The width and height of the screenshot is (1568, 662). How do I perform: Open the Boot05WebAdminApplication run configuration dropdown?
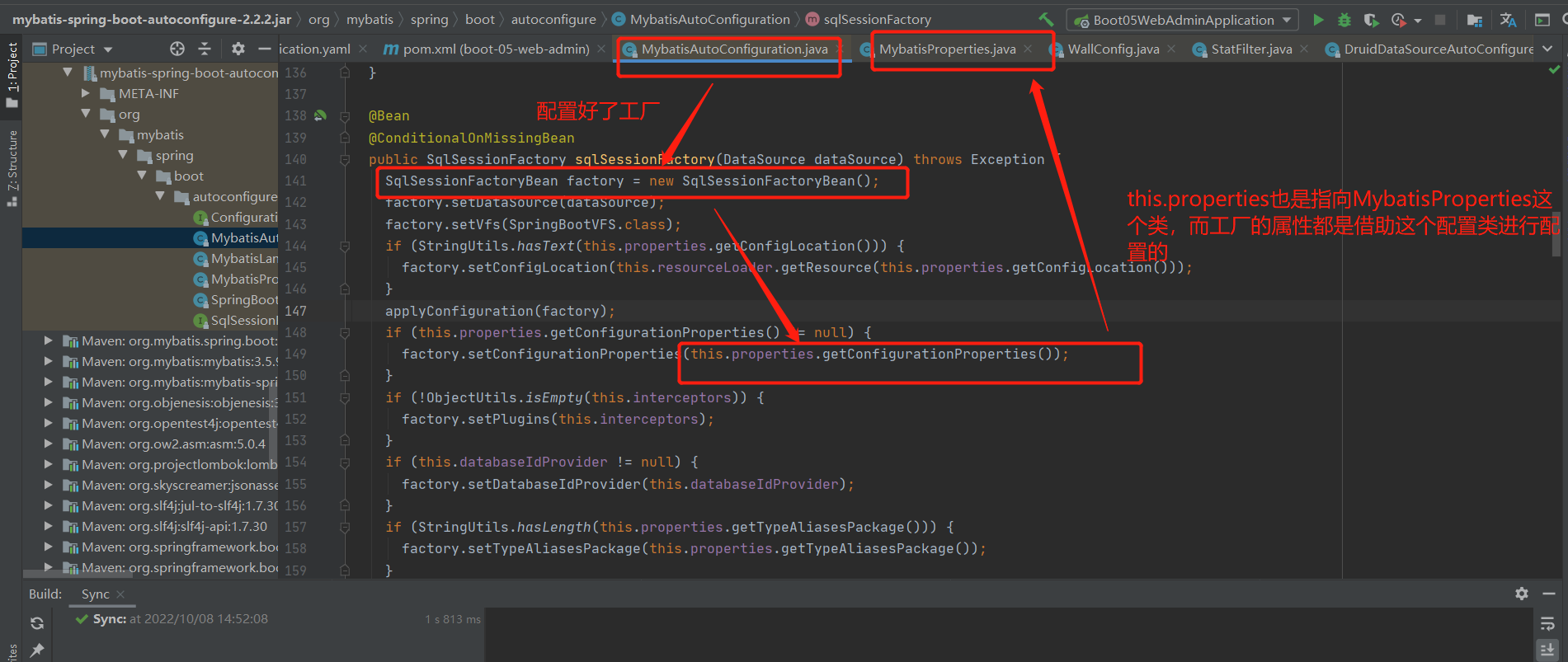pyautogui.click(x=1183, y=20)
